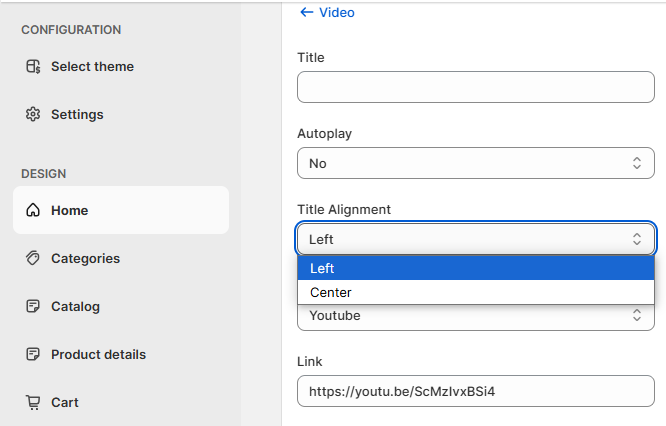This screenshot has height=426, width=666.
Task: Open the Youtube source dropdown
Action: point(476,316)
